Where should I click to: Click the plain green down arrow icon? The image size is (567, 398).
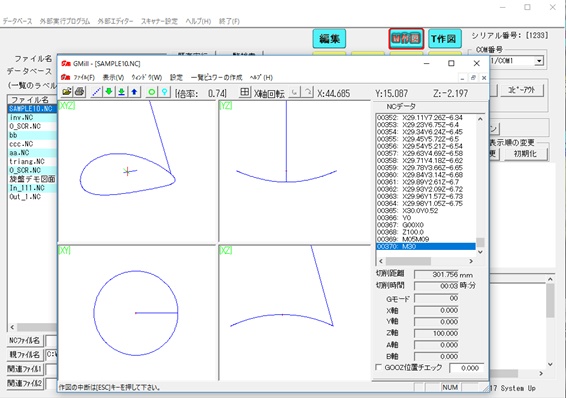[x=109, y=92]
